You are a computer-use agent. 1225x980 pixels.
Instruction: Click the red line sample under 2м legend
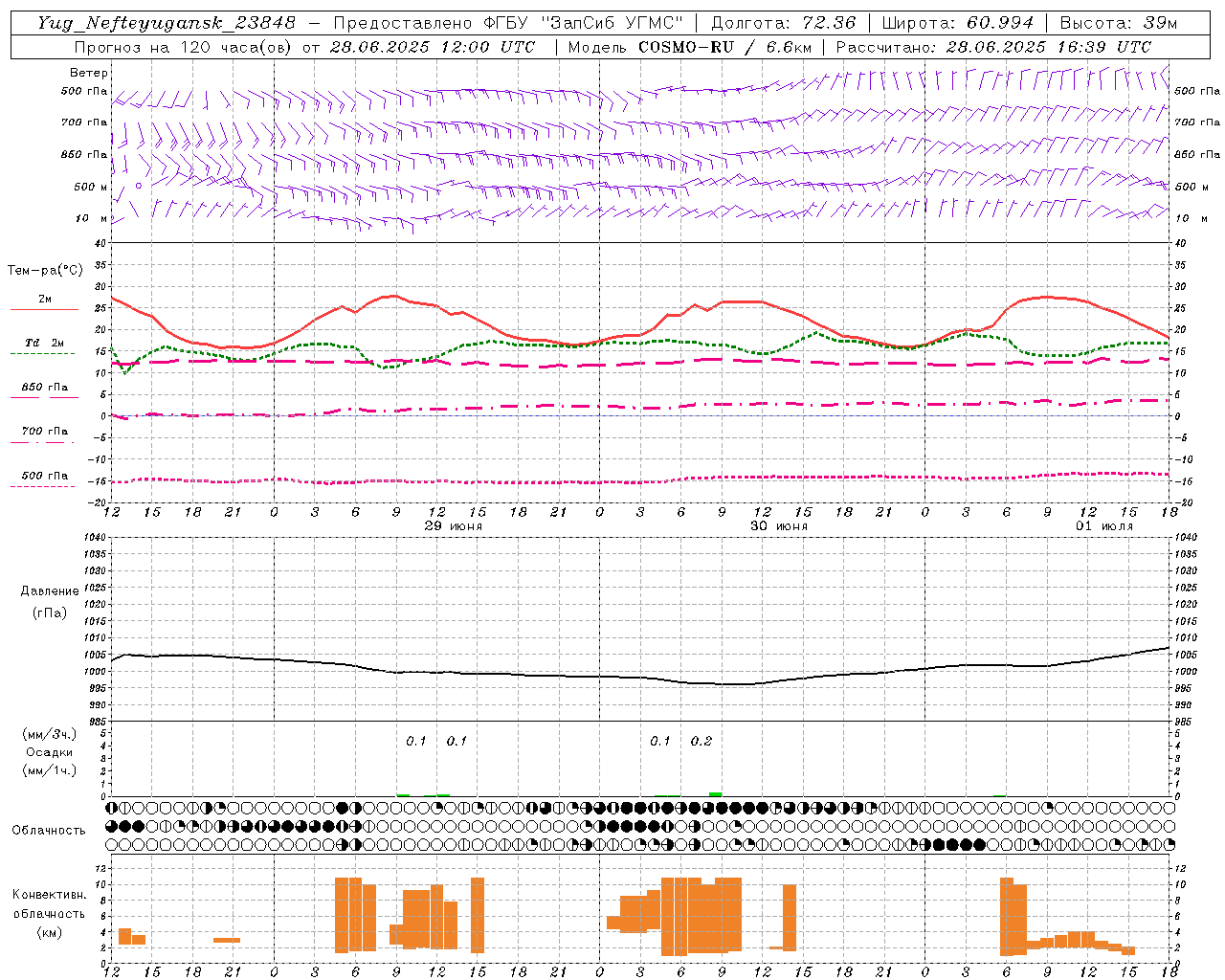pyautogui.click(x=44, y=309)
